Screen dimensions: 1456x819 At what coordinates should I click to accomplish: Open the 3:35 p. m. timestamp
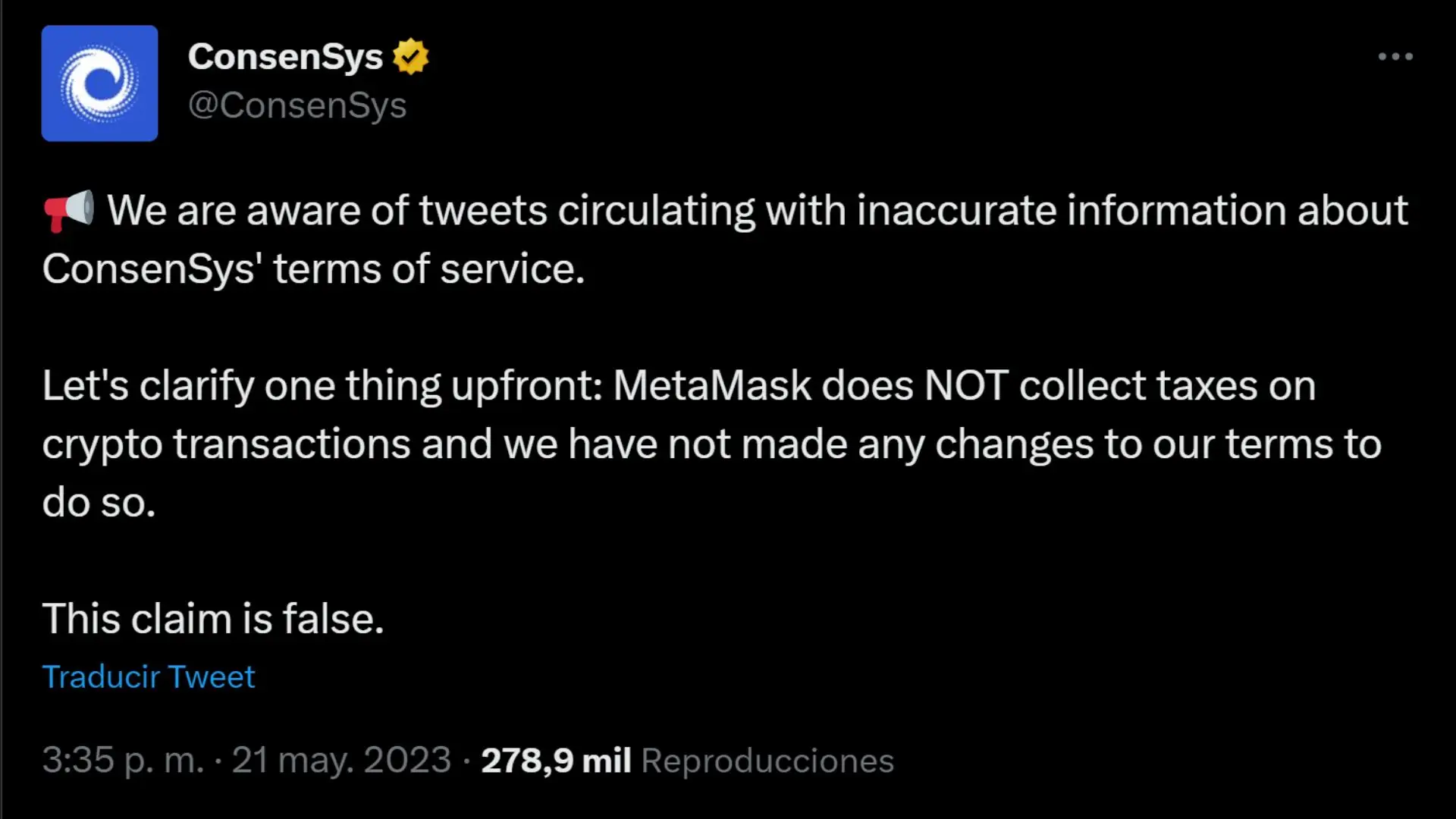point(123,760)
